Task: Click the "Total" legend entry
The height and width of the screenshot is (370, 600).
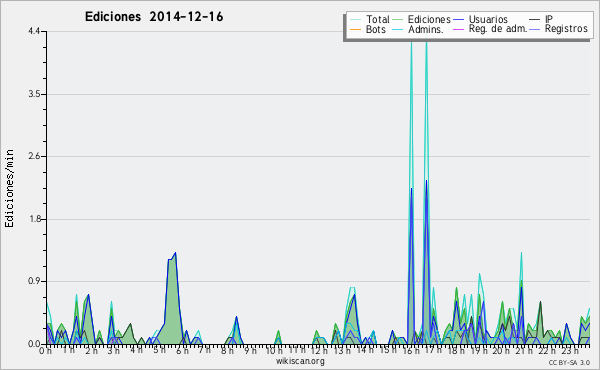Action: point(378,20)
